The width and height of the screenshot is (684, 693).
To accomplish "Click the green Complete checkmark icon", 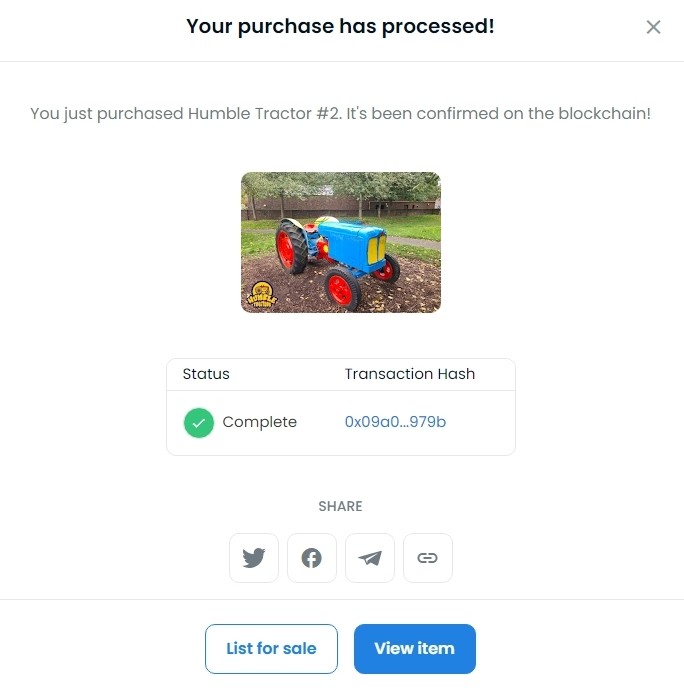I will [199, 423].
